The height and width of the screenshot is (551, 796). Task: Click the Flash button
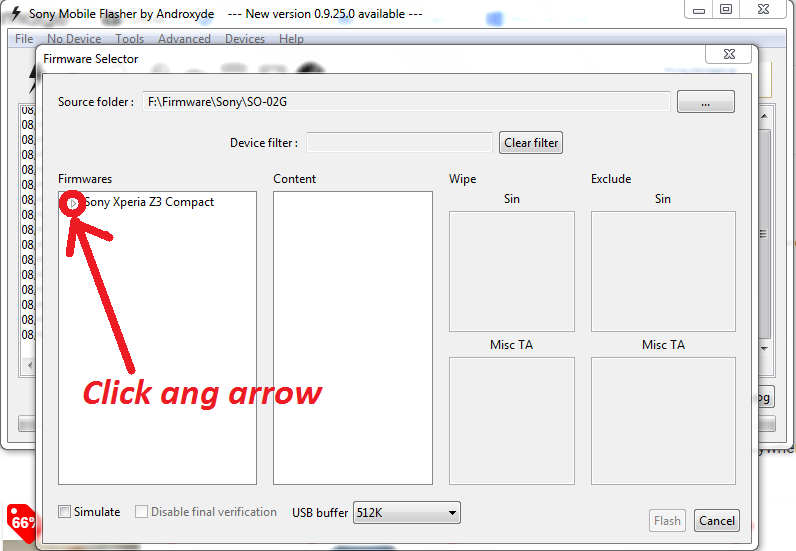(667, 521)
